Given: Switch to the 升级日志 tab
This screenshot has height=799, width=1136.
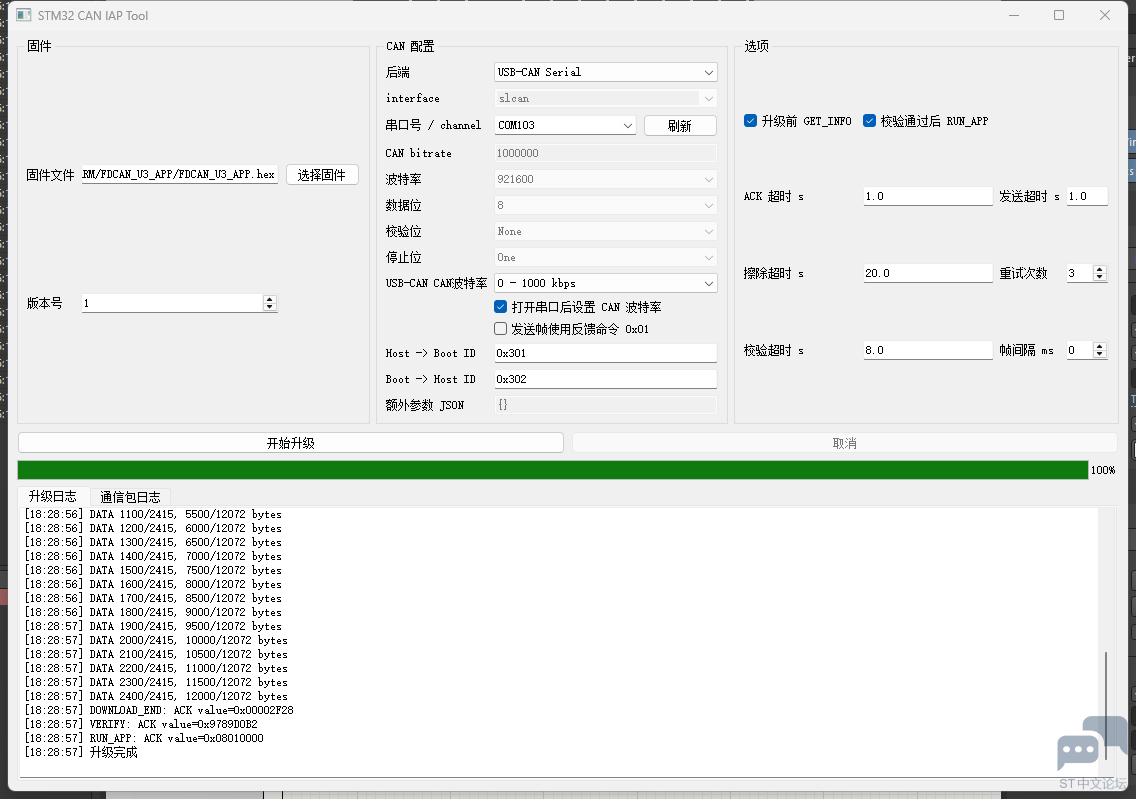Looking at the screenshot, I should tap(53, 496).
